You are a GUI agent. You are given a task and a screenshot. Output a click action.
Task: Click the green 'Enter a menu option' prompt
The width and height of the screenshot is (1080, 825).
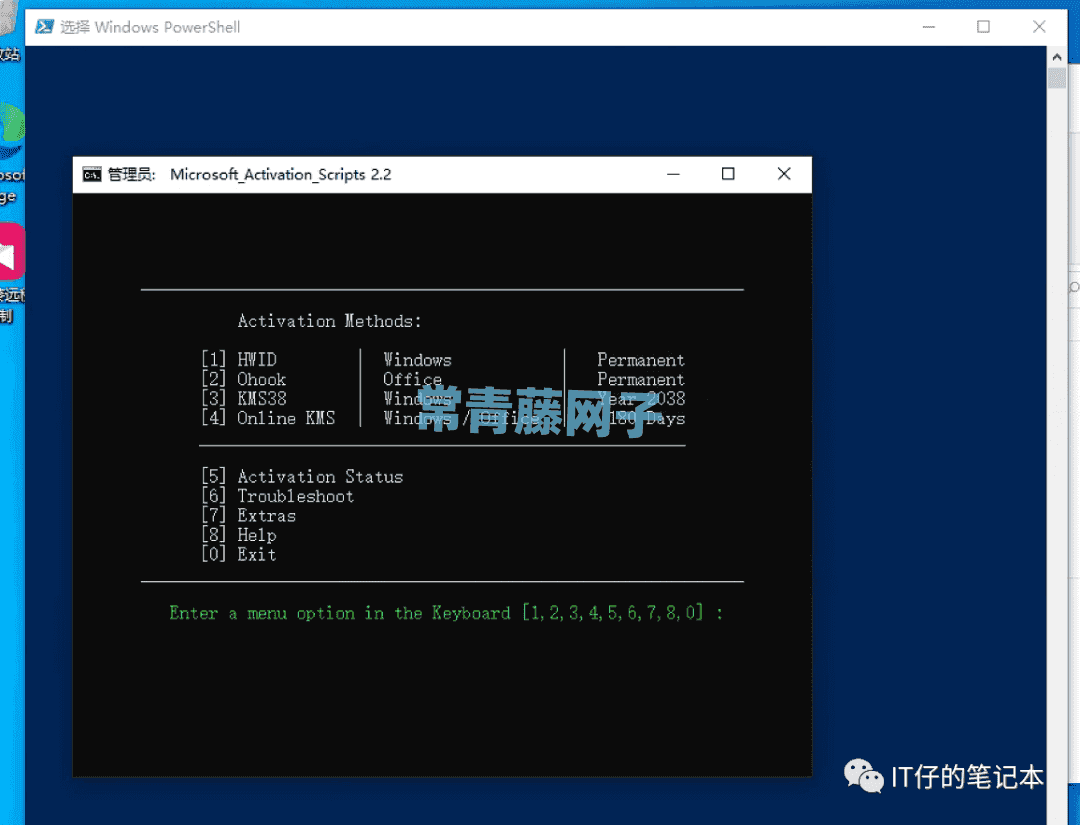tap(446, 613)
